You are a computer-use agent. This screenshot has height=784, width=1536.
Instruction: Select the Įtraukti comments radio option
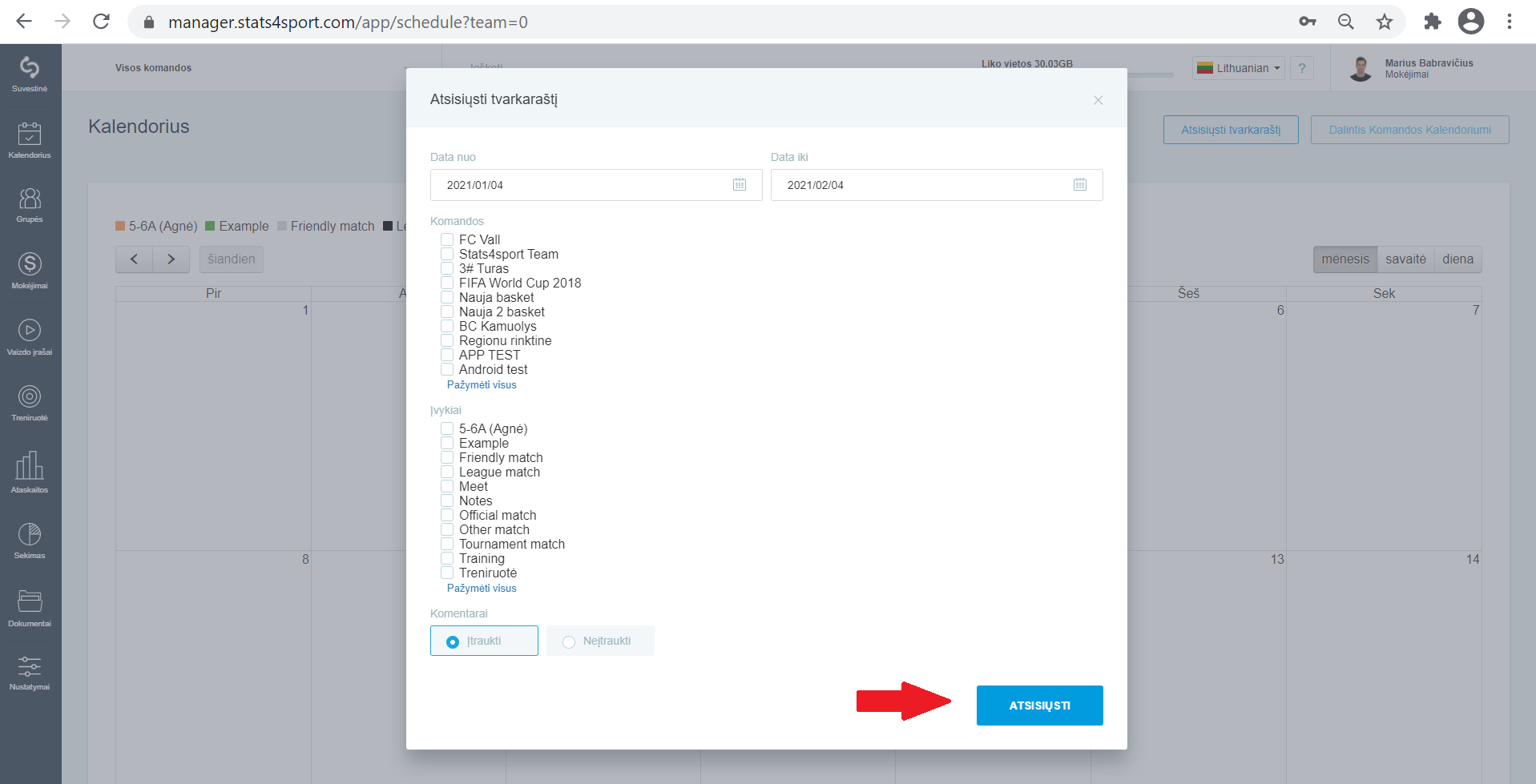(x=484, y=641)
